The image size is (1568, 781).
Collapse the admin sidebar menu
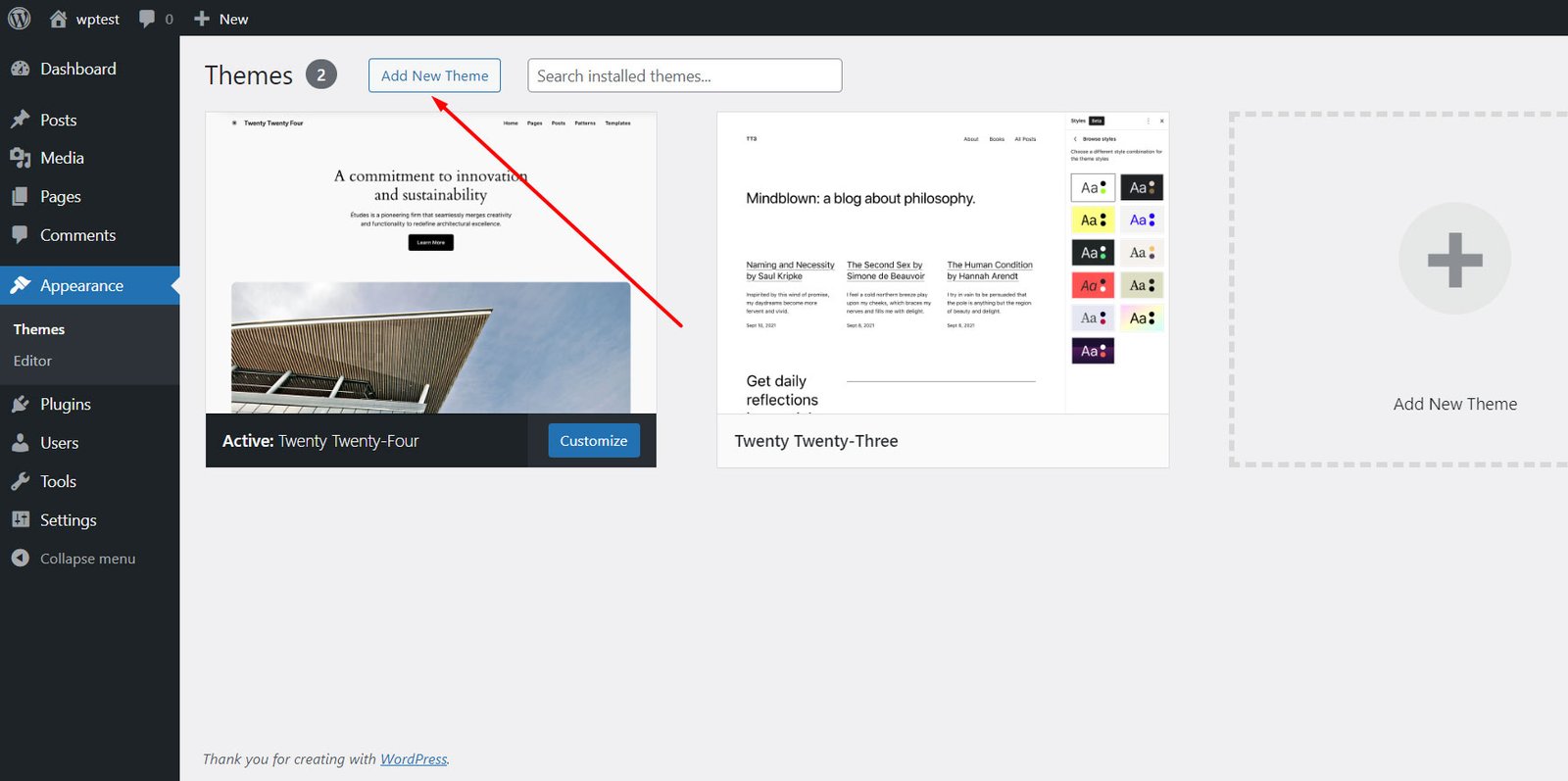[x=87, y=559]
